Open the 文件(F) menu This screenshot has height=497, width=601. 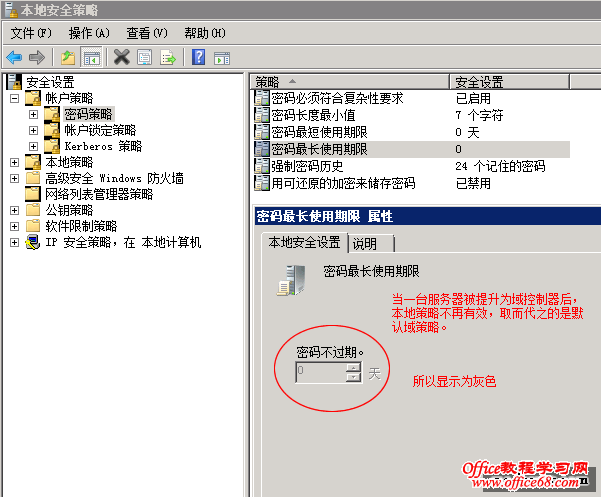click(31, 33)
